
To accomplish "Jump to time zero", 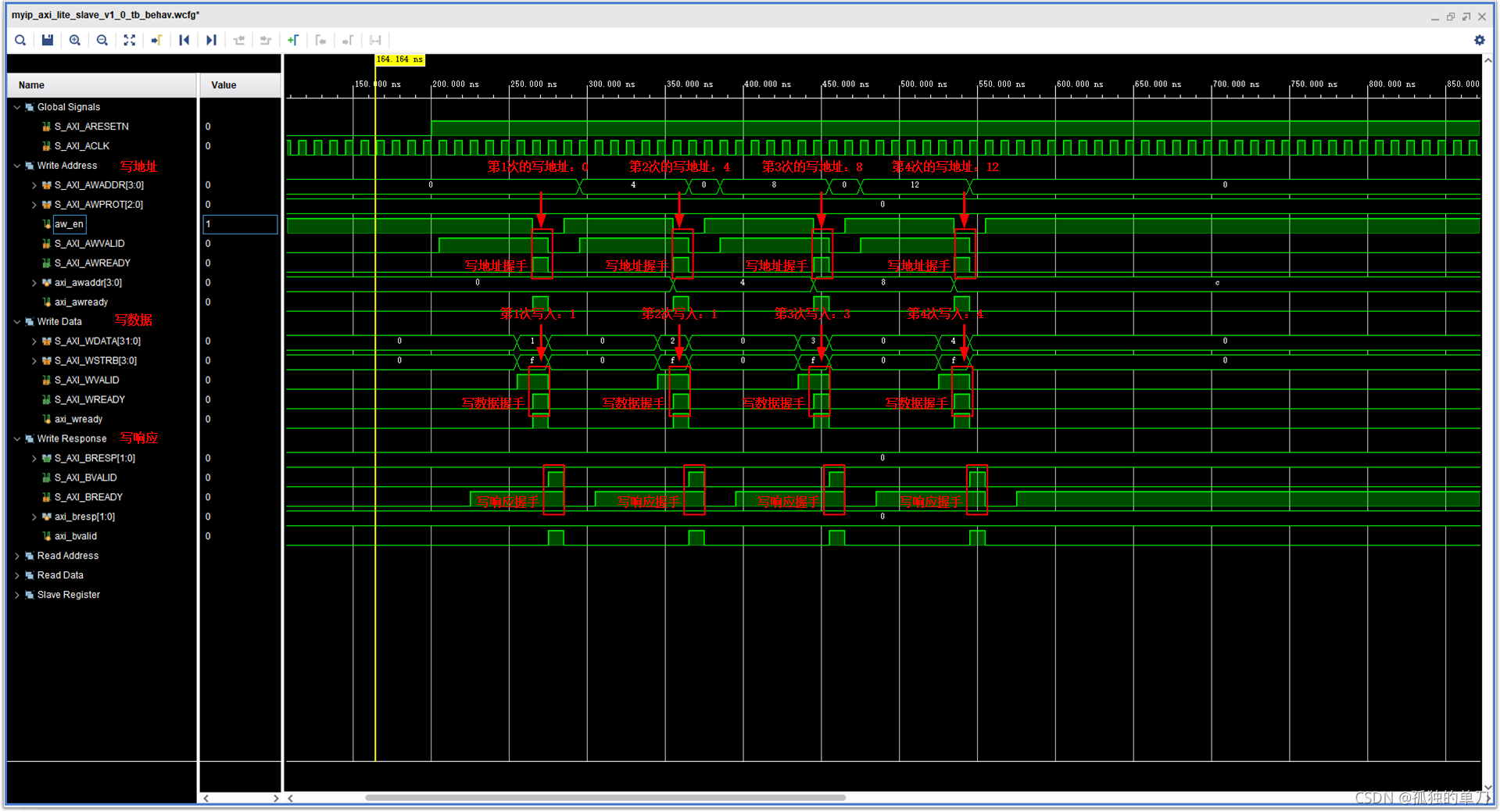I will [x=184, y=40].
